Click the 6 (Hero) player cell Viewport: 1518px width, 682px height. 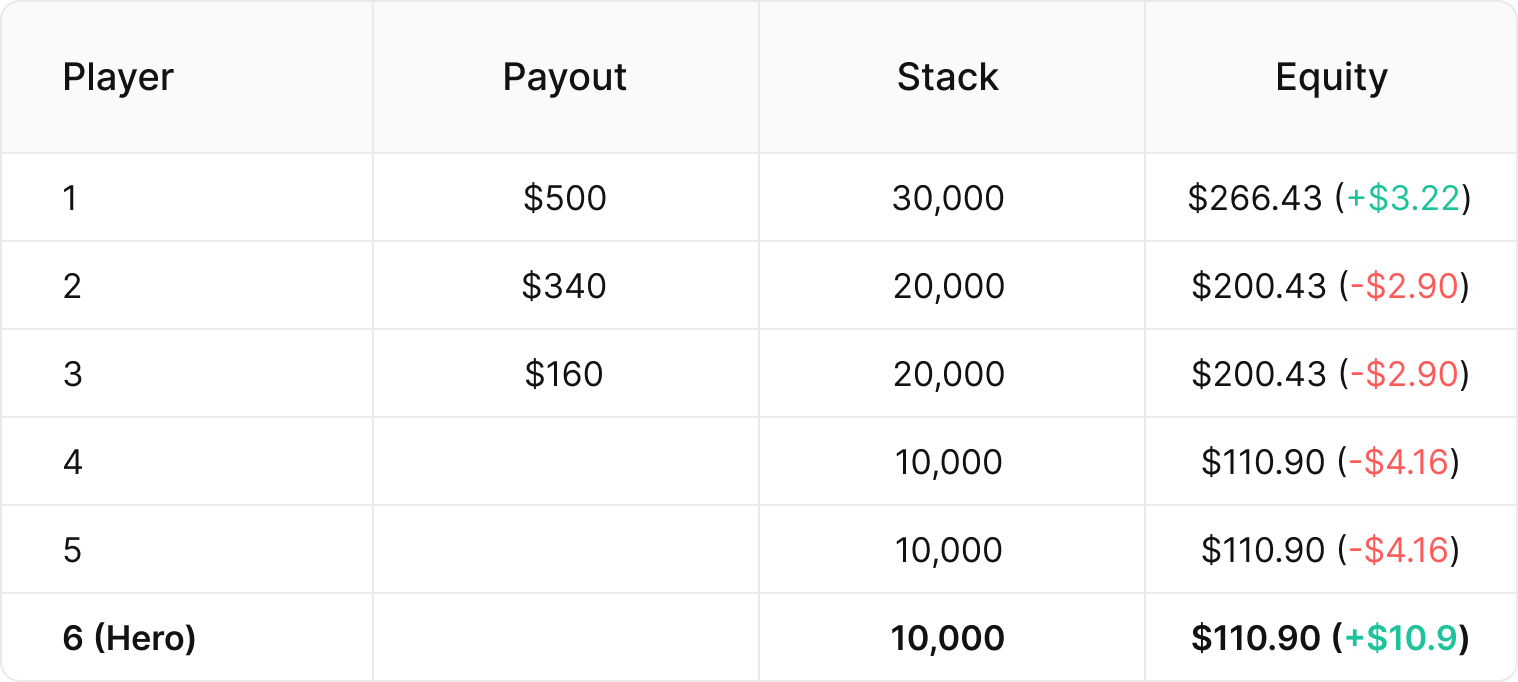(x=129, y=638)
